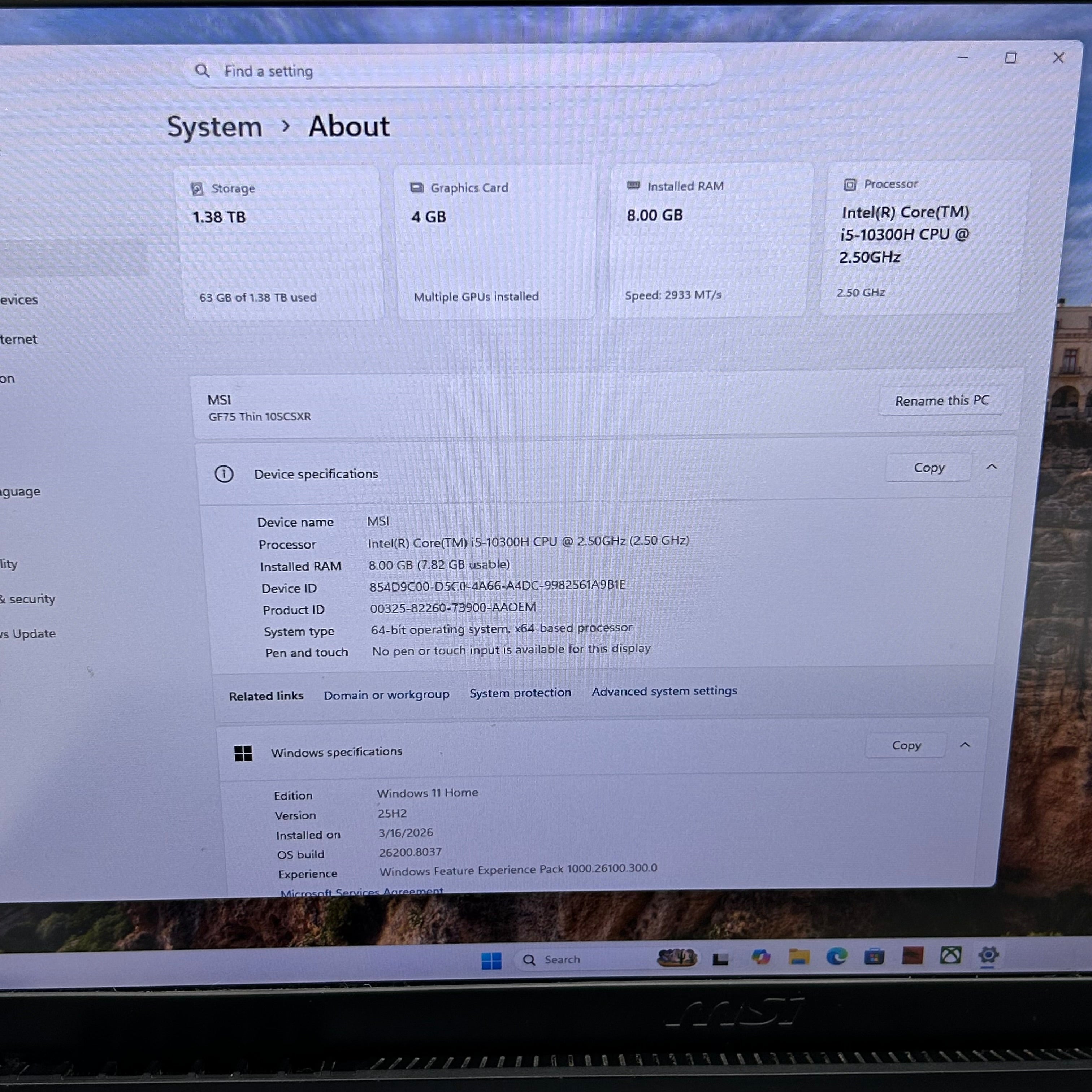Click 'GF75 Thin 10SCSXR' model text
This screenshot has height=1092, width=1092.
click(259, 417)
